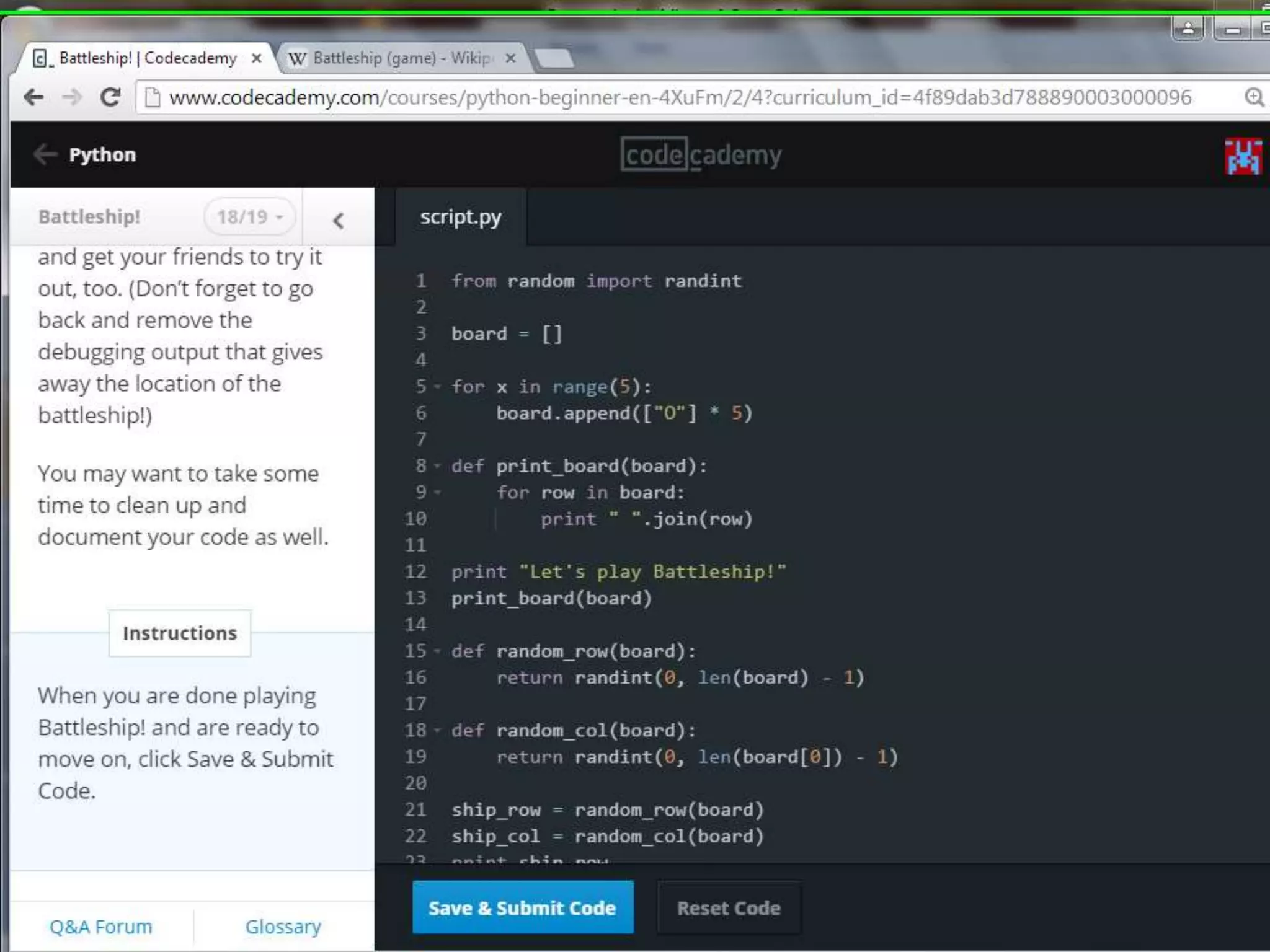Click the zoom magnifier icon in address bar
Screen dimensions: 1270x952
click(x=1254, y=97)
